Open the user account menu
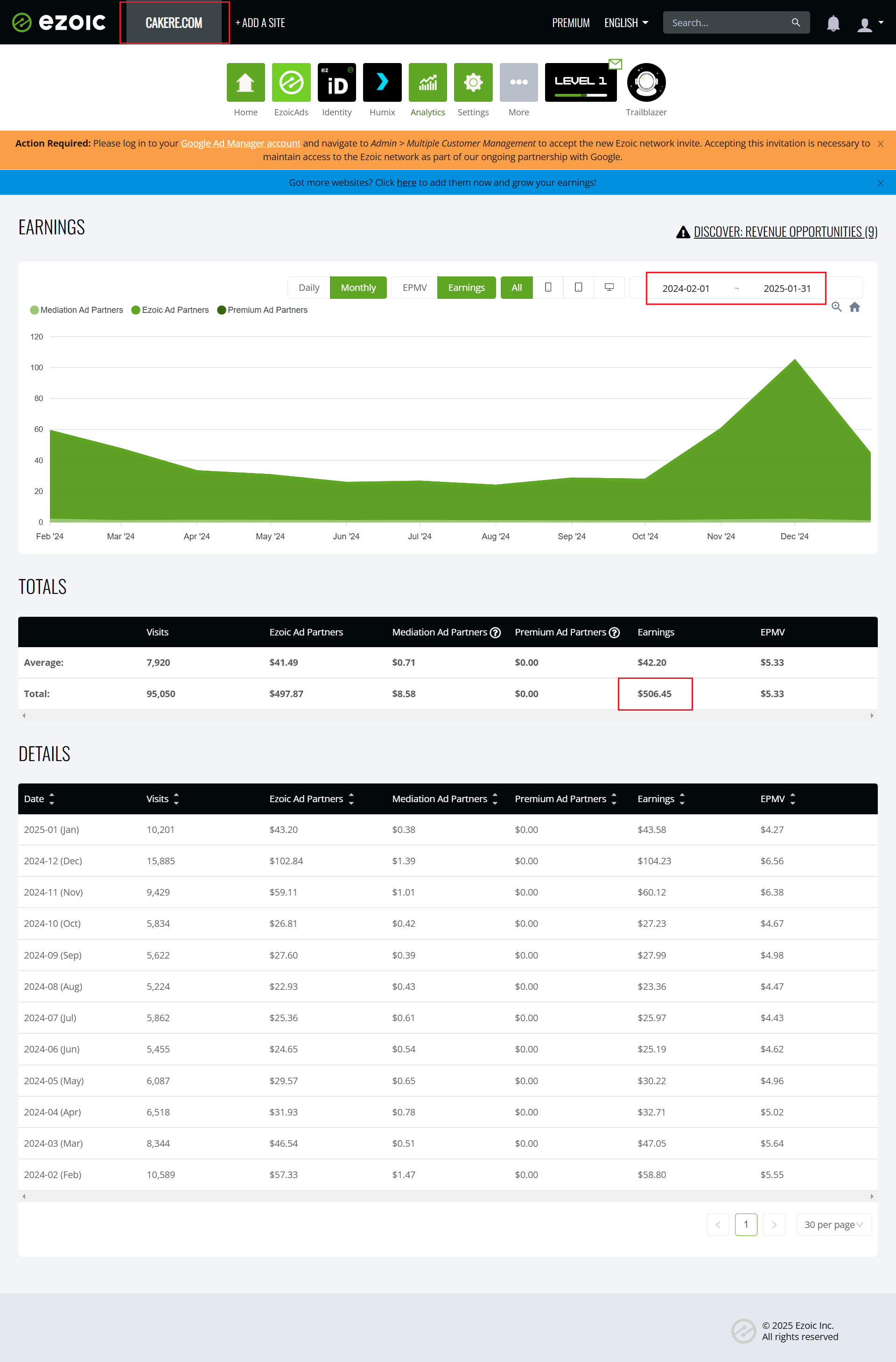 870,24
